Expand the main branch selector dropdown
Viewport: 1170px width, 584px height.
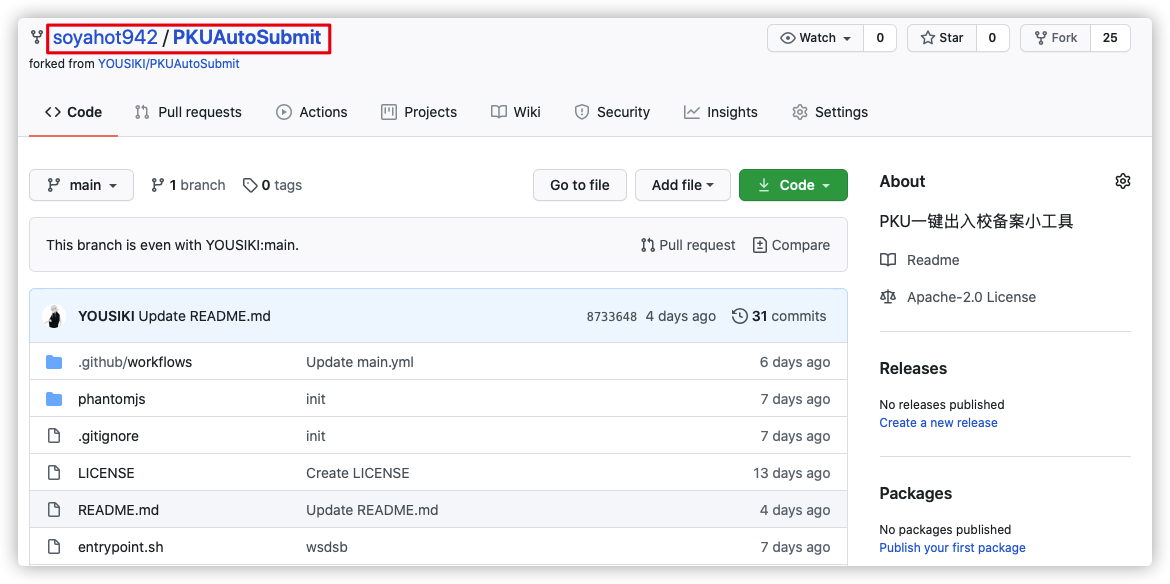tap(81, 185)
